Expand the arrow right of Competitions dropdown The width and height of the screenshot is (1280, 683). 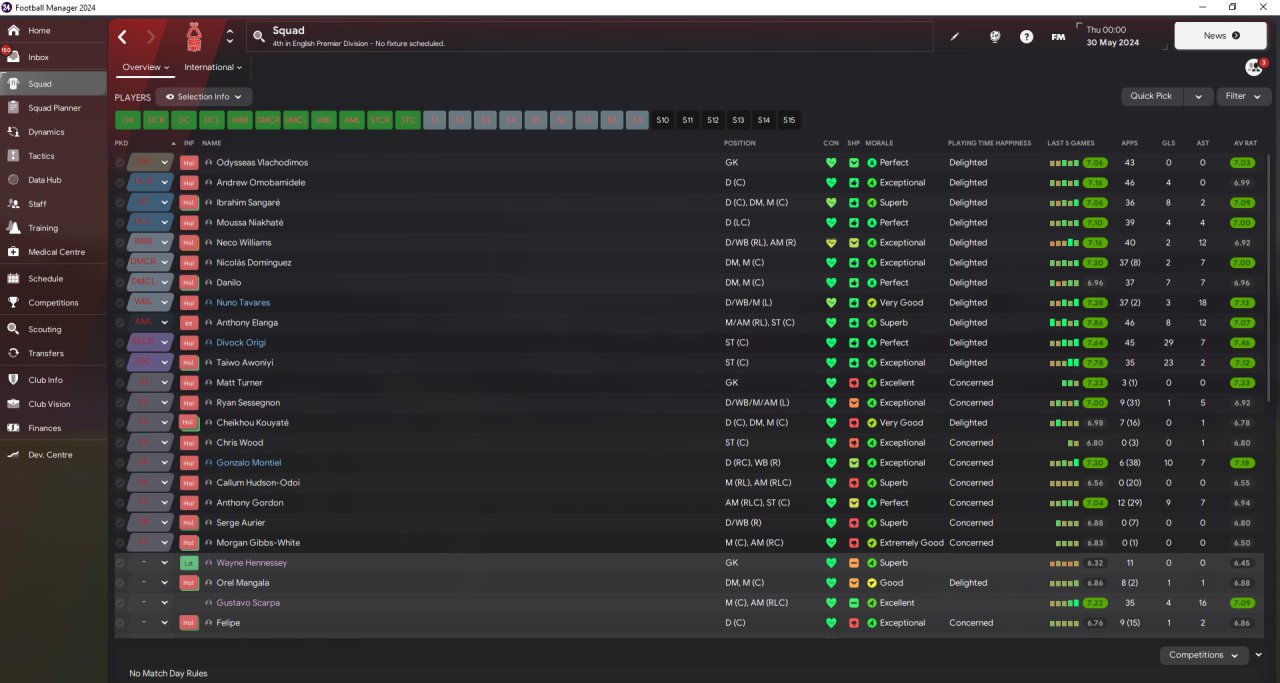point(1259,655)
